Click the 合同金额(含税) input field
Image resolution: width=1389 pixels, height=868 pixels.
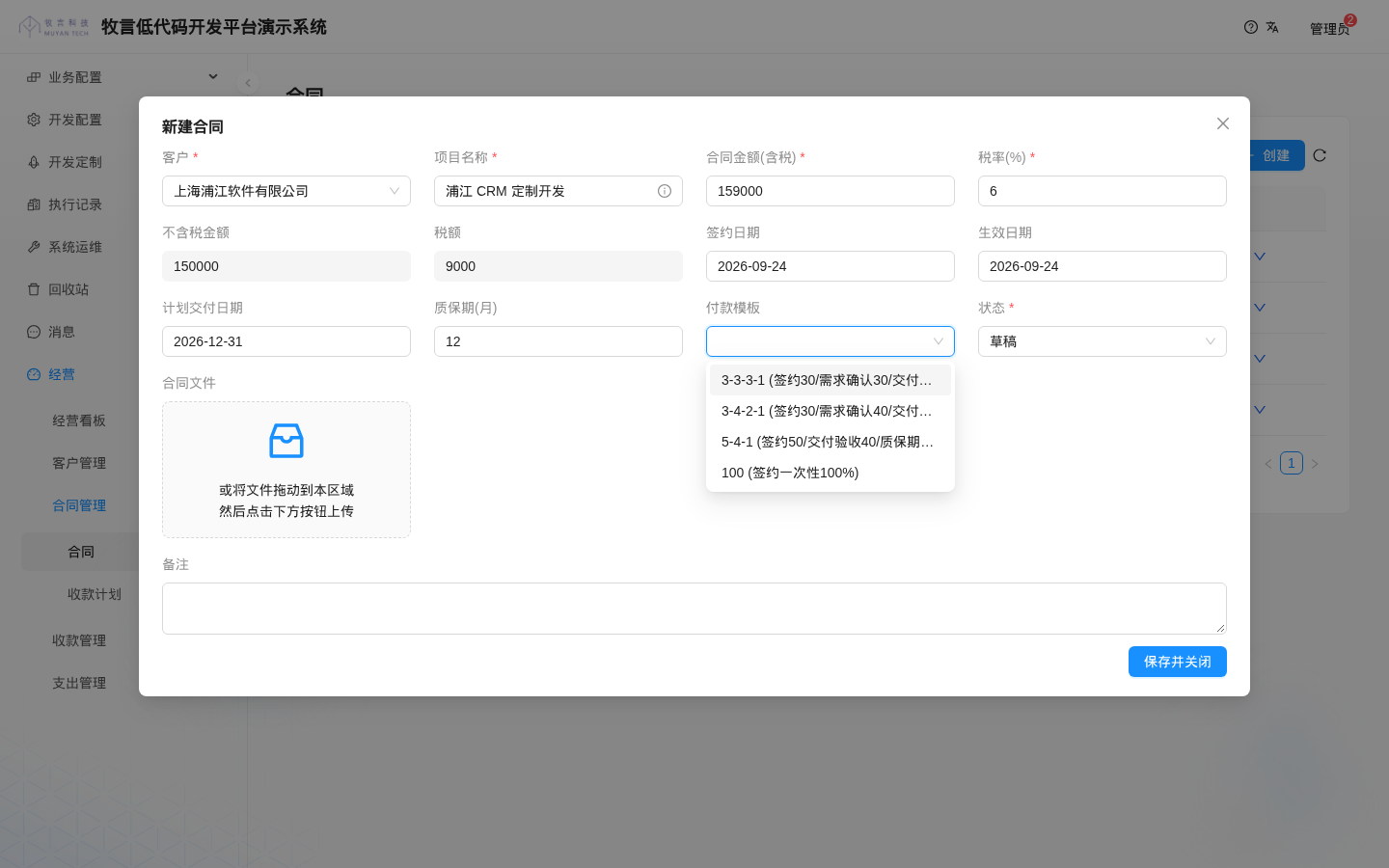pyautogui.click(x=831, y=191)
